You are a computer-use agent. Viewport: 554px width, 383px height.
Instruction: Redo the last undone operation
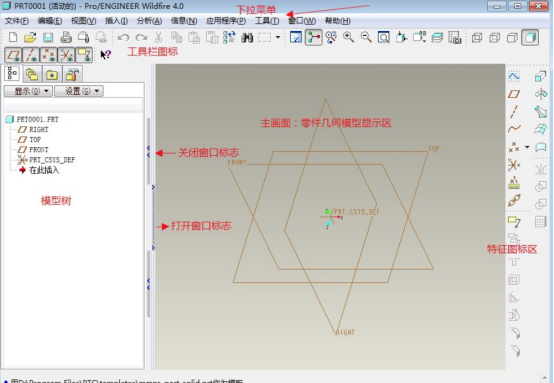[x=141, y=37]
